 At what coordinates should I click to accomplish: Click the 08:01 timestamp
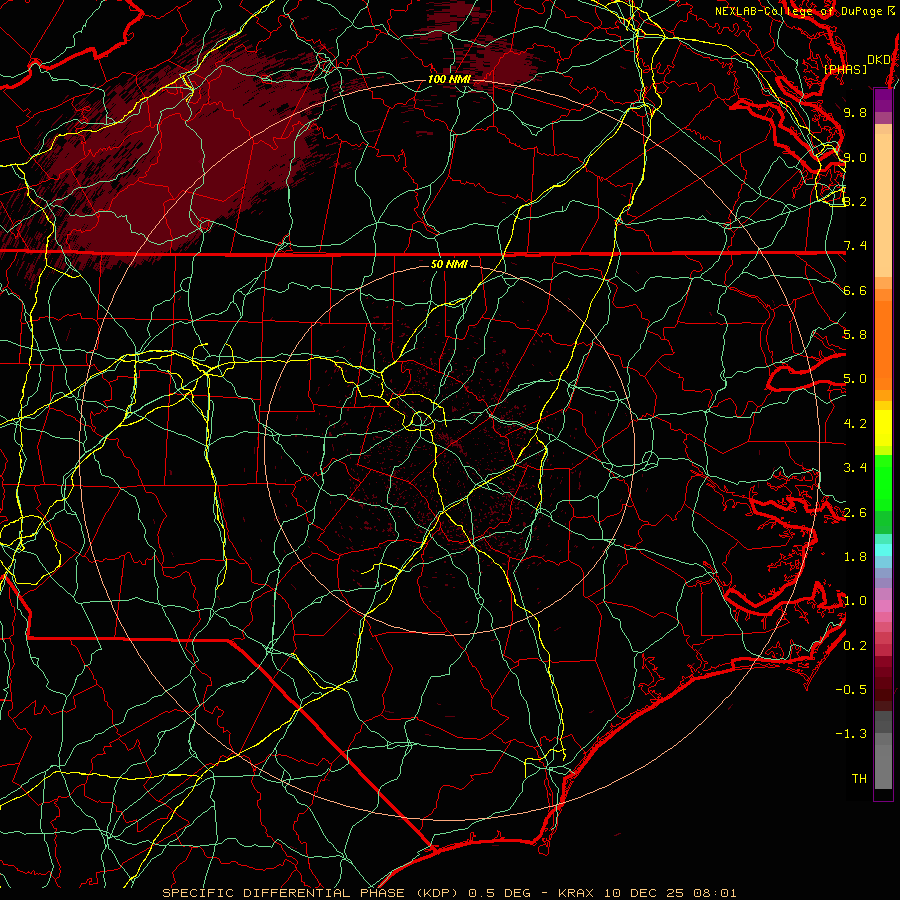713,893
